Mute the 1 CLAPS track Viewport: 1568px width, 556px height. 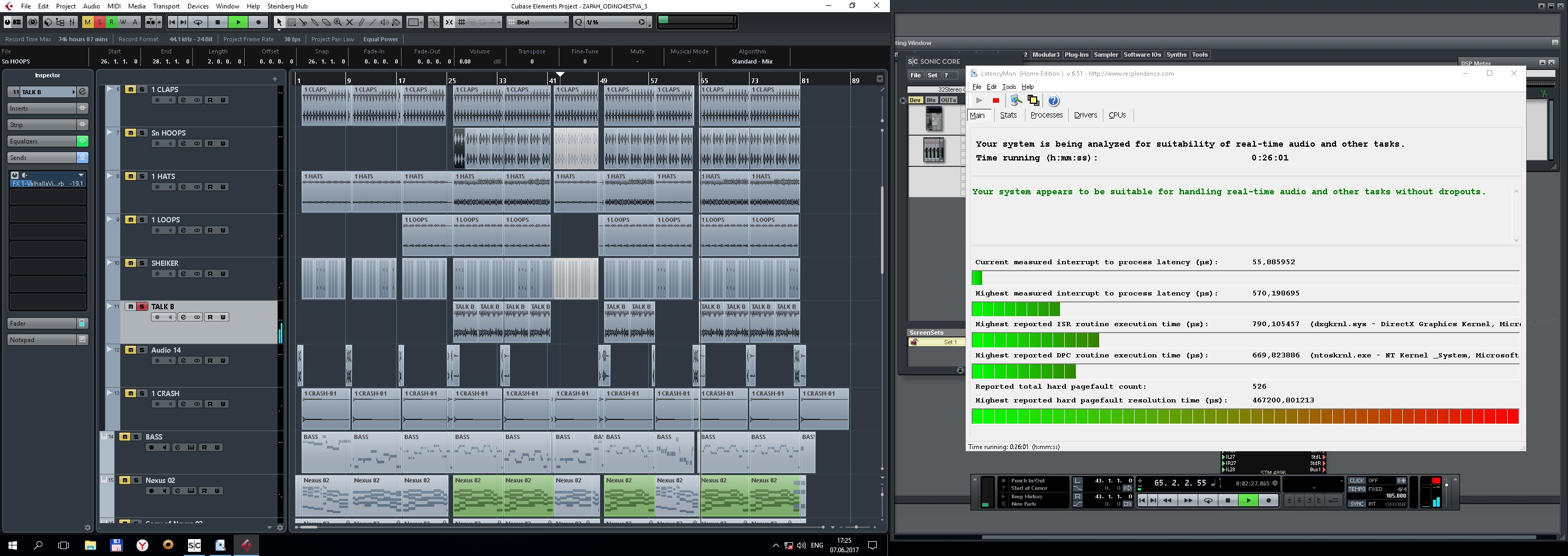130,89
